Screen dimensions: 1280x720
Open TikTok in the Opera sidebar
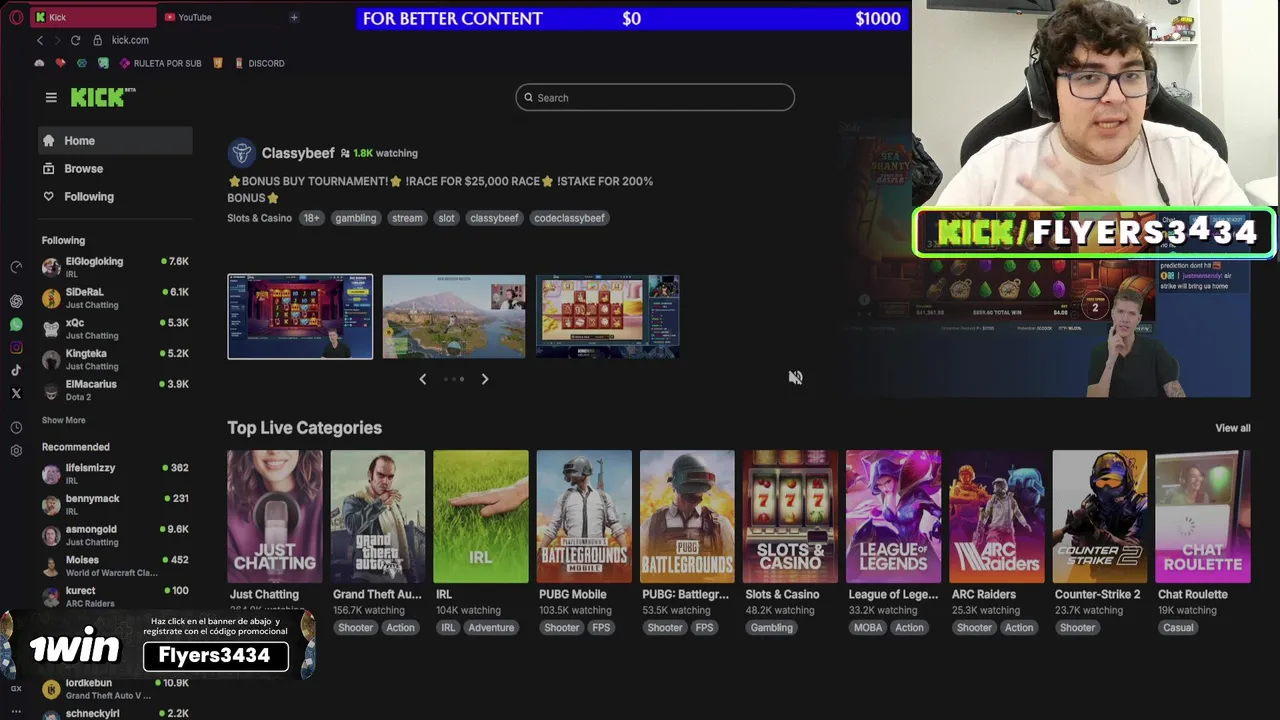point(16,370)
